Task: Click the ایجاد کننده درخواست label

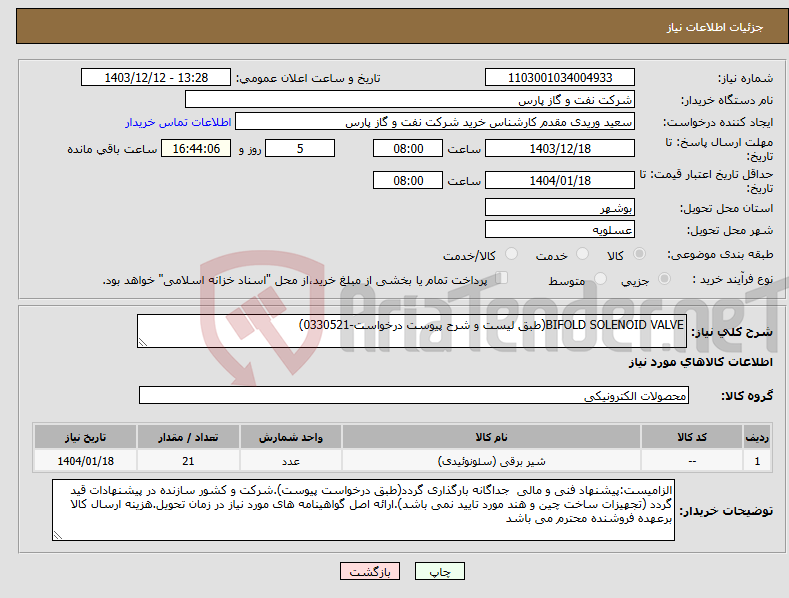Action: click(x=718, y=122)
